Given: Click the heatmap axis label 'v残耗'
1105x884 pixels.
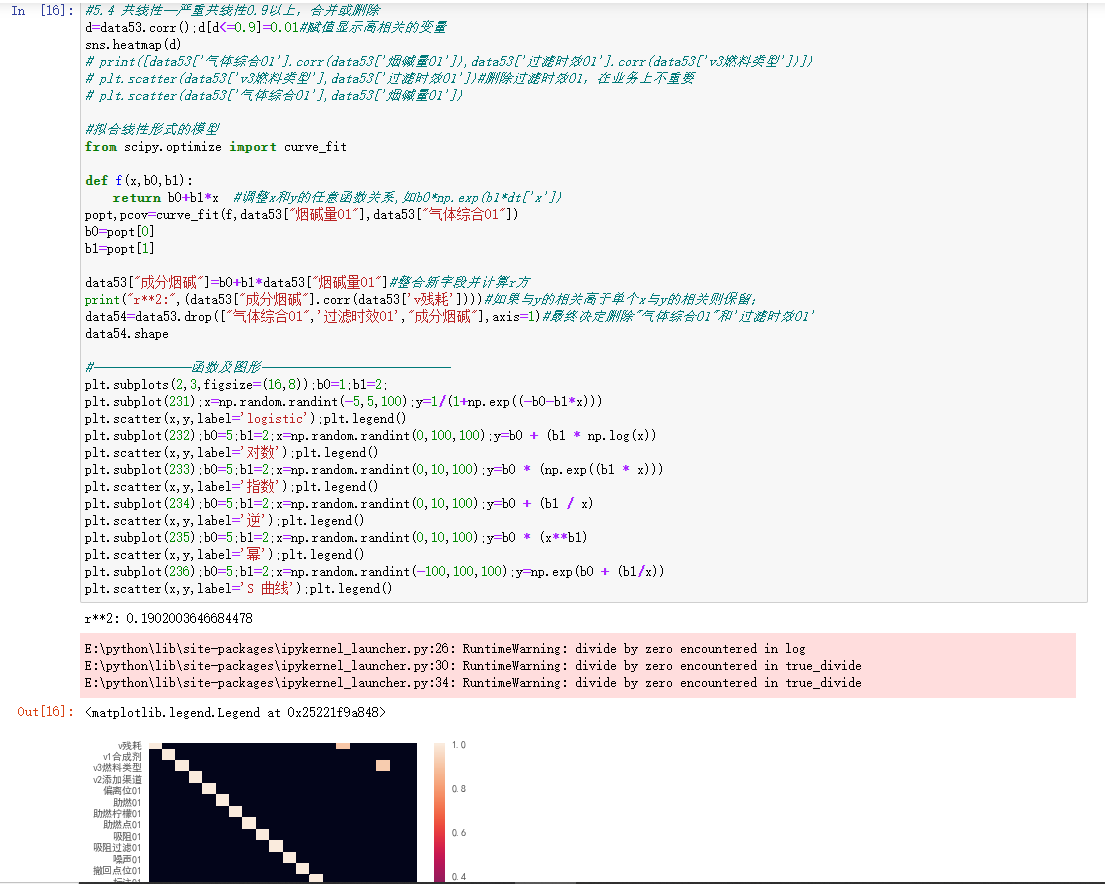Looking at the screenshot, I should (x=130, y=745).
